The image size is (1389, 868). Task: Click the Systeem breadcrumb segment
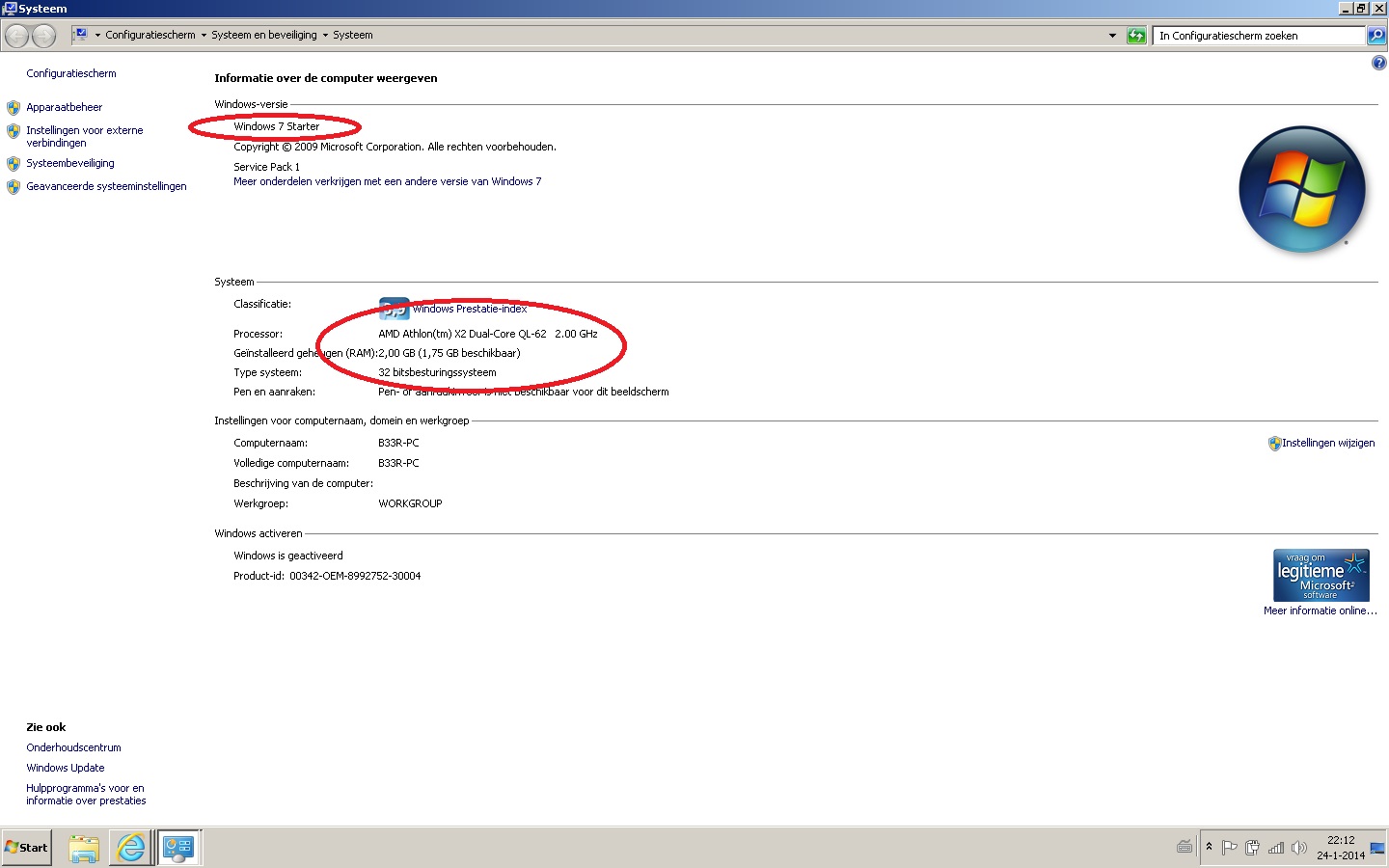tap(353, 36)
